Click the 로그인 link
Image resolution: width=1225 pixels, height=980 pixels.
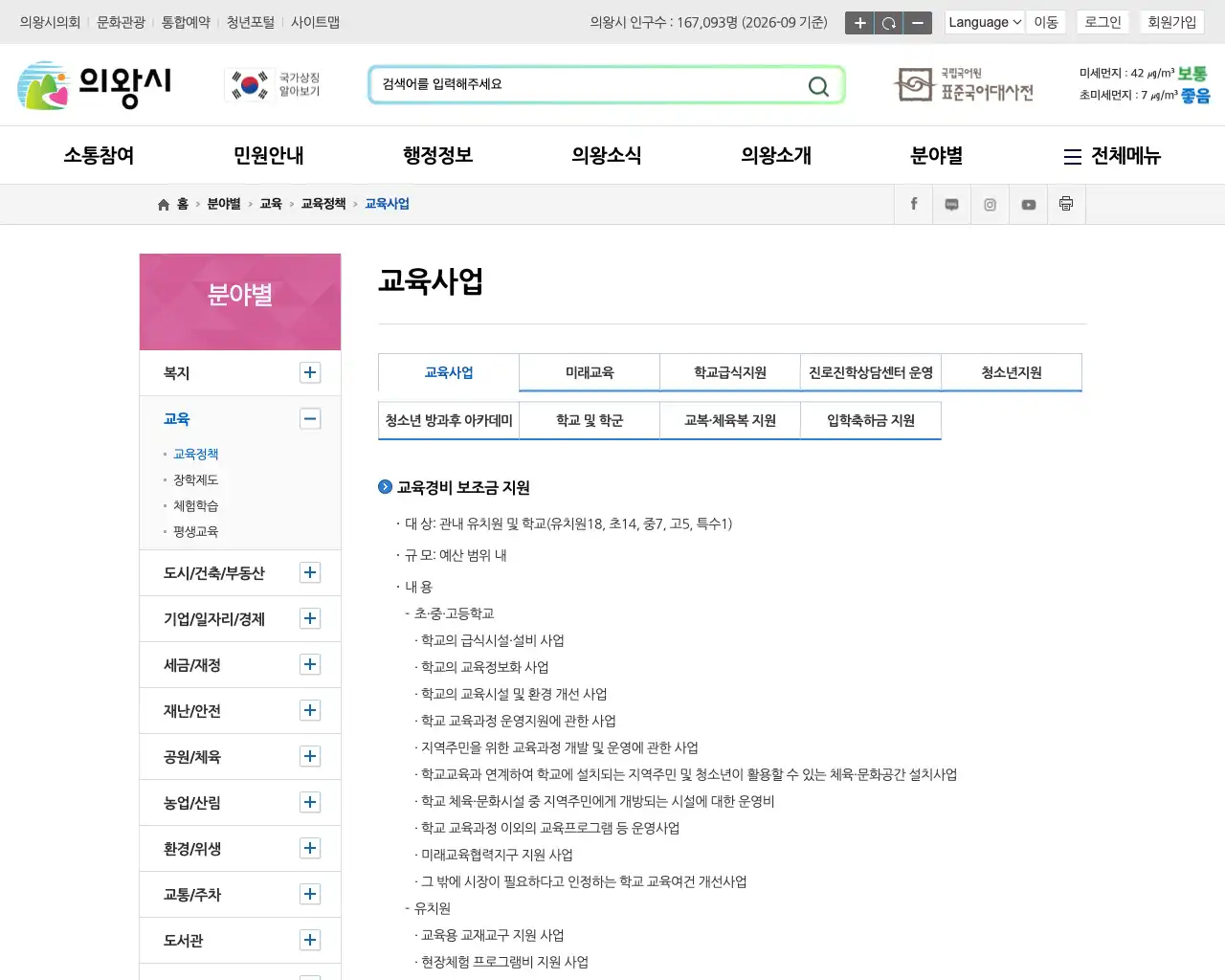click(x=1102, y=22)
